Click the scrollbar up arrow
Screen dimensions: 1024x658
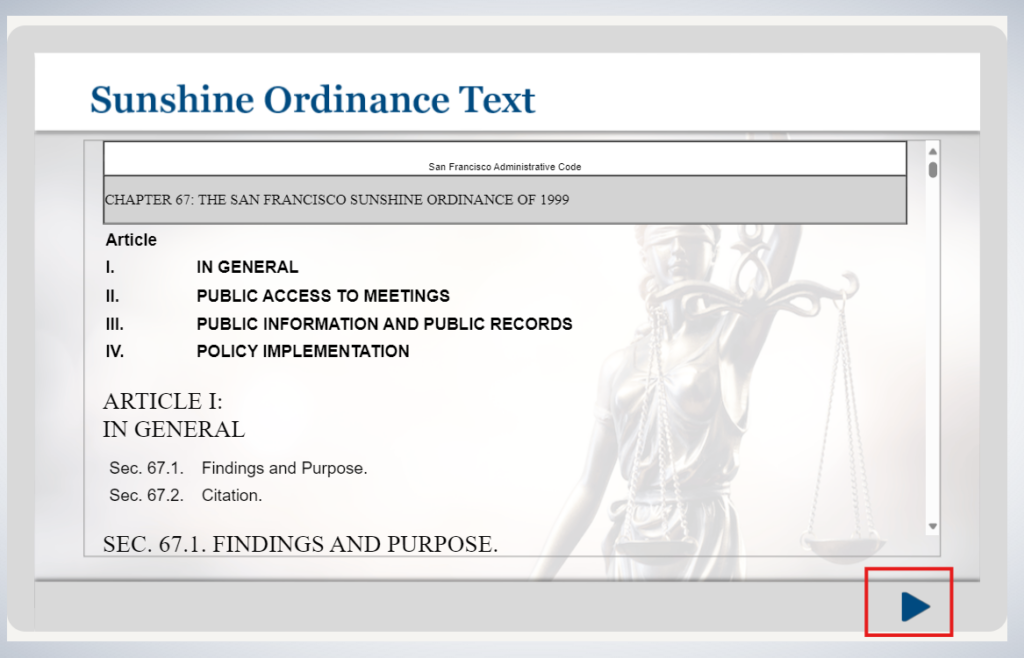click(933, 151)
